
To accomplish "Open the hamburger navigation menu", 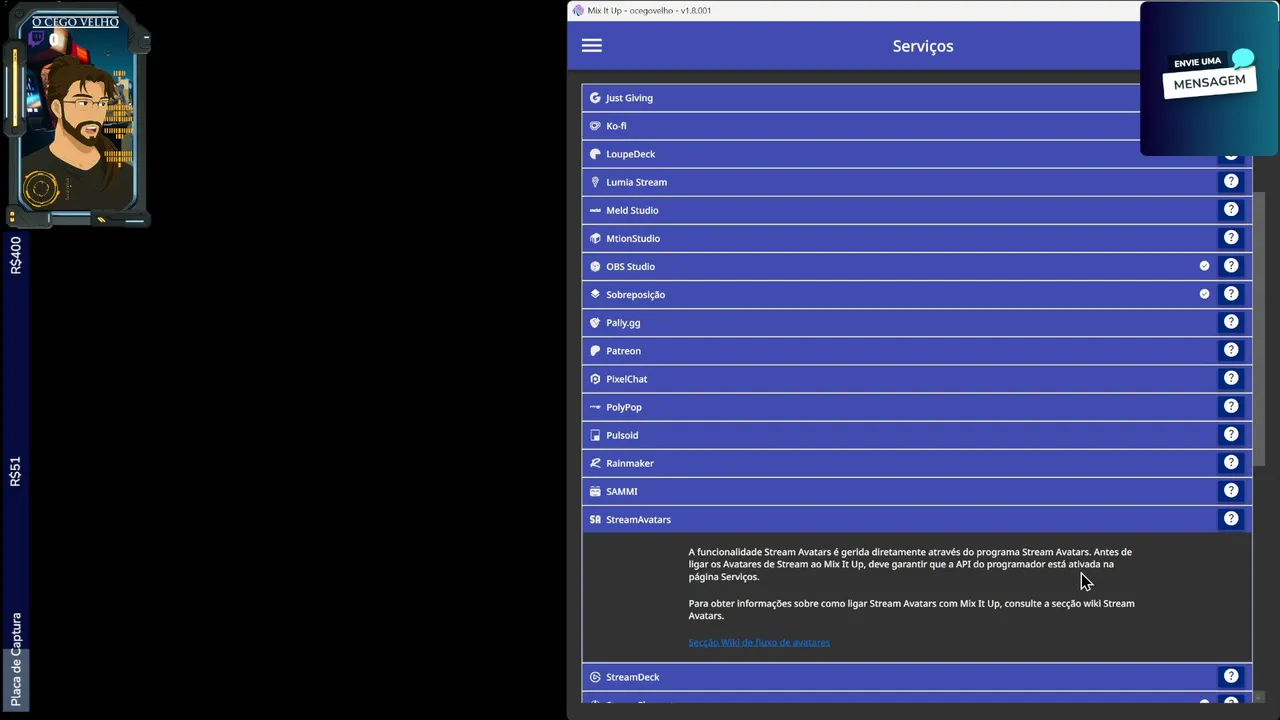I will pyautogui.click(x=592, y=46).
